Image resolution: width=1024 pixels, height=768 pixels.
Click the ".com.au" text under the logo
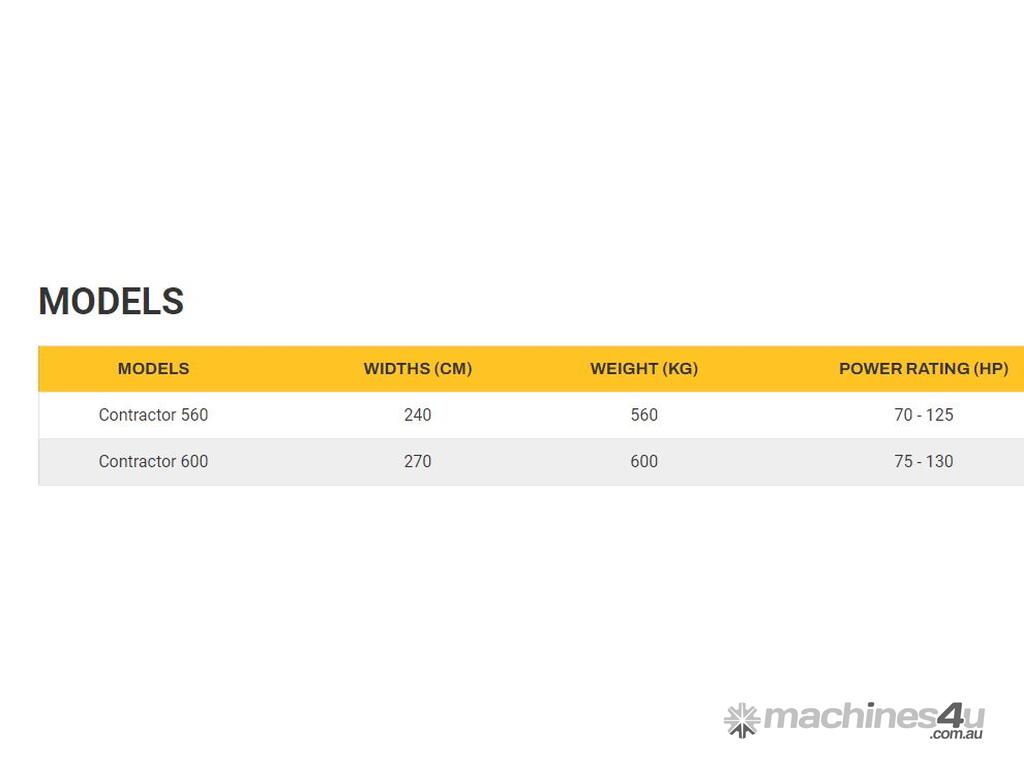pyautogui.click(x=955, y=735)
